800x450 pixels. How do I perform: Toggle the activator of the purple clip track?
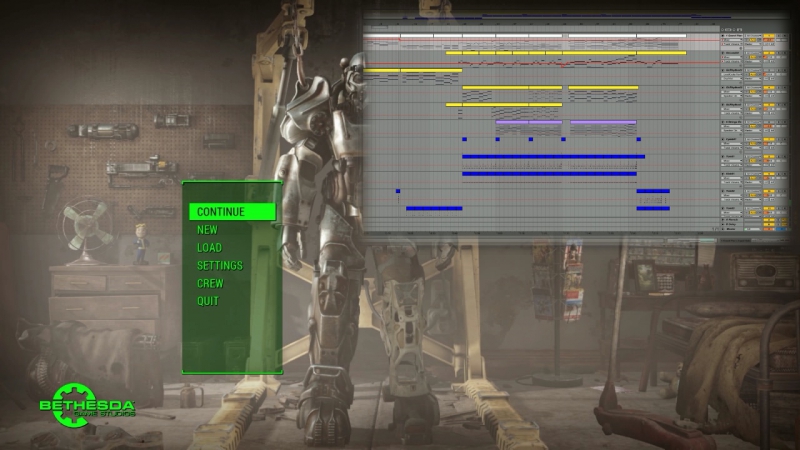(769, 122)
